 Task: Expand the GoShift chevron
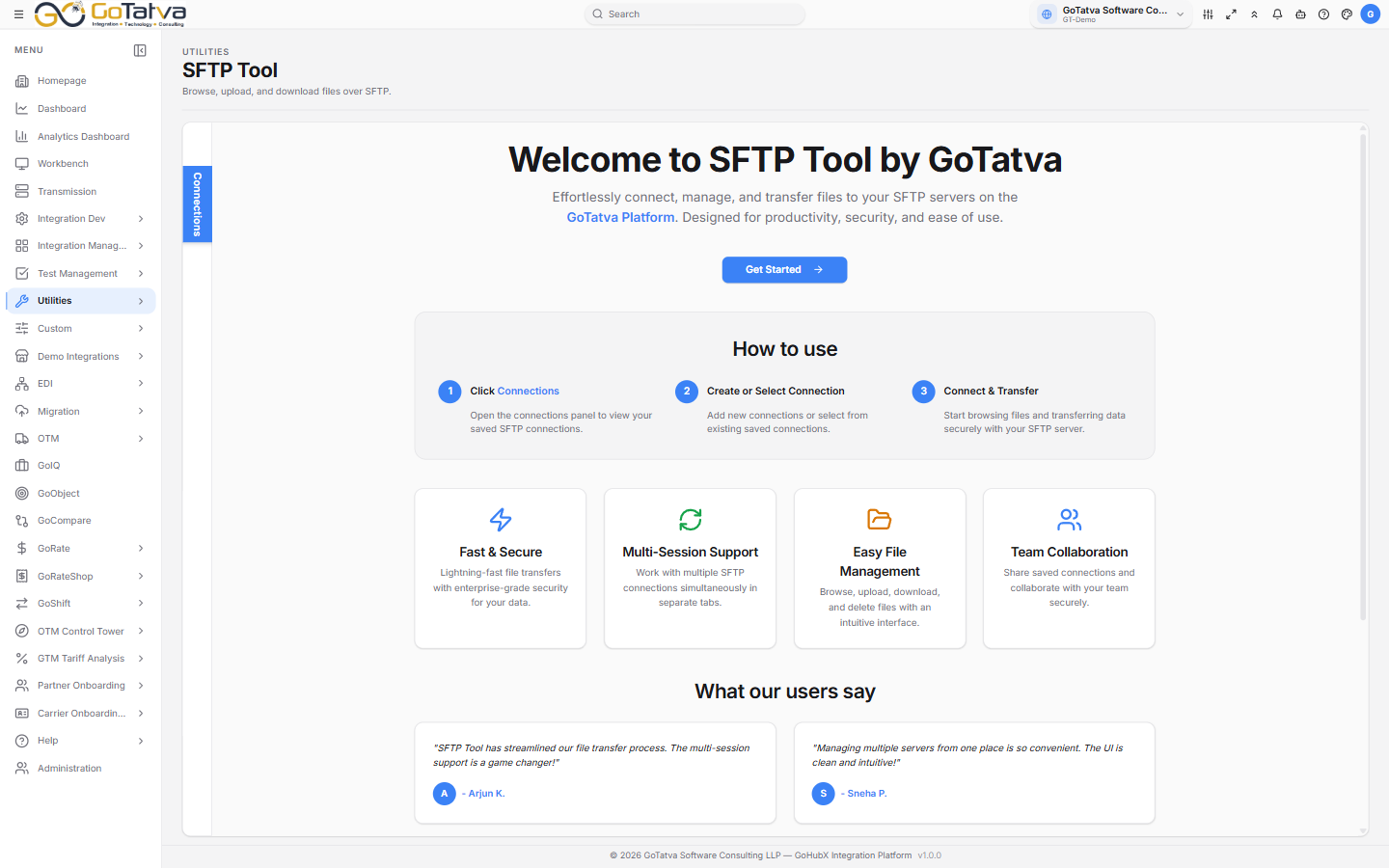tap(141, 604)
